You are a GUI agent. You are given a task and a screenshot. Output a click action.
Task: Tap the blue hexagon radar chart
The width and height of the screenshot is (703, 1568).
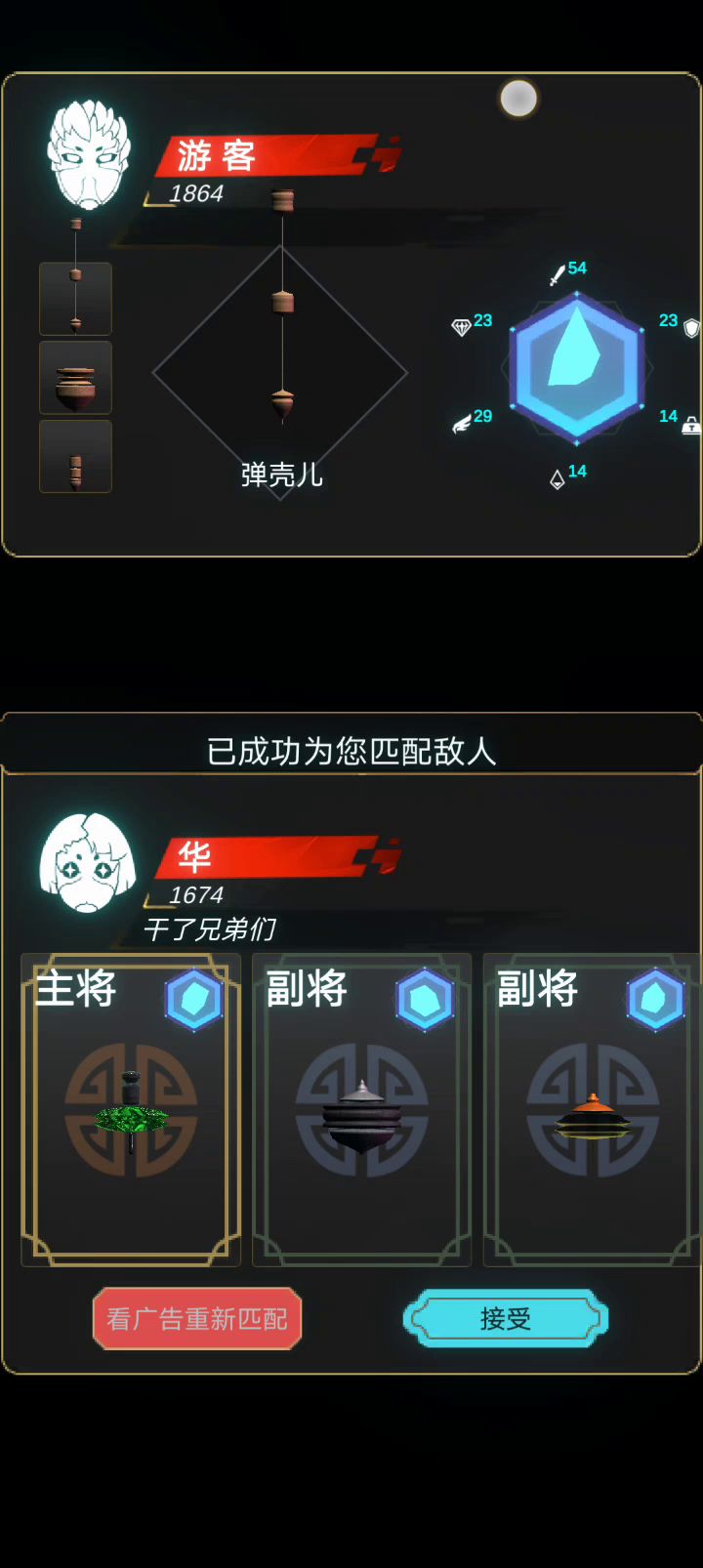(577, 368)
